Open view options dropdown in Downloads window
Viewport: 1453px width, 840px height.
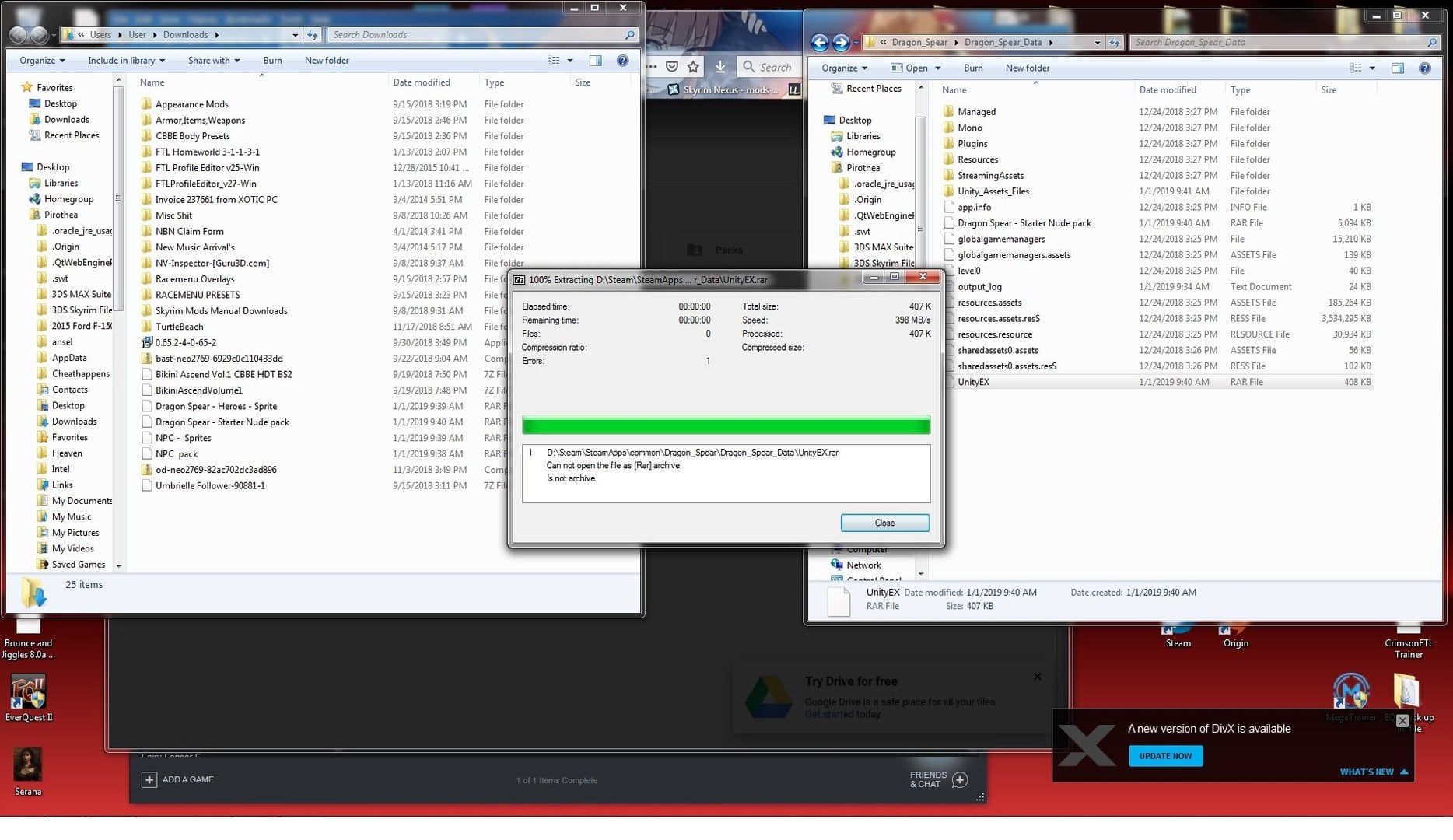coord(570,61)
